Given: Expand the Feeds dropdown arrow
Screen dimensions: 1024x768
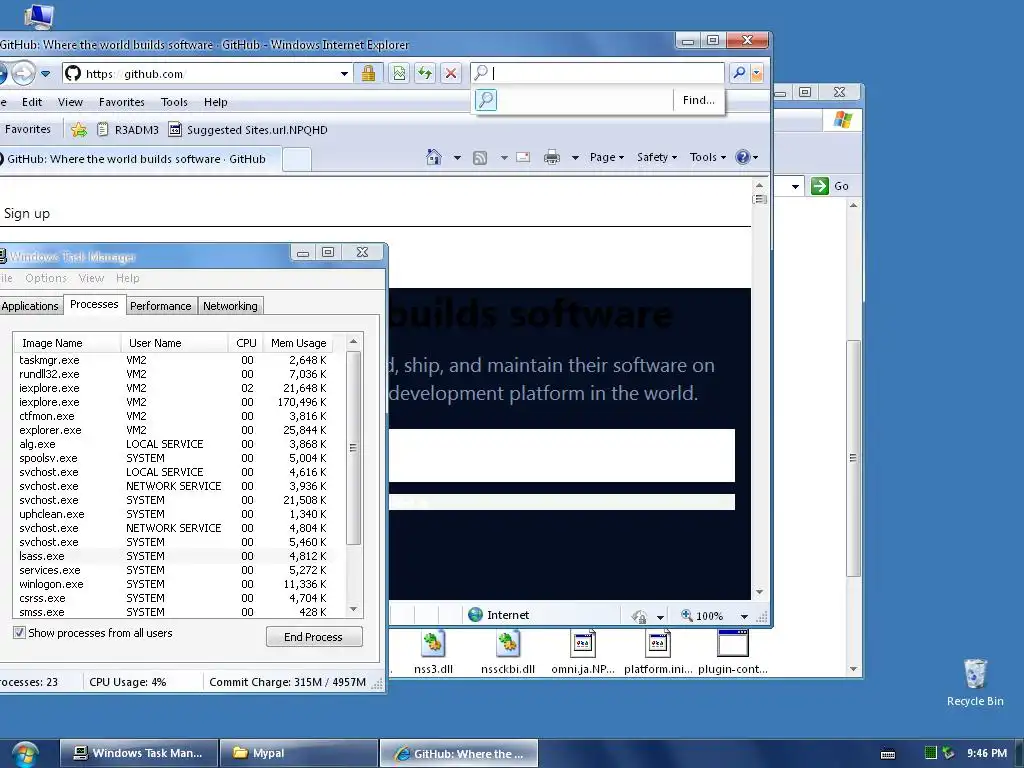Looking at the screenshot, I should (504, 157).
